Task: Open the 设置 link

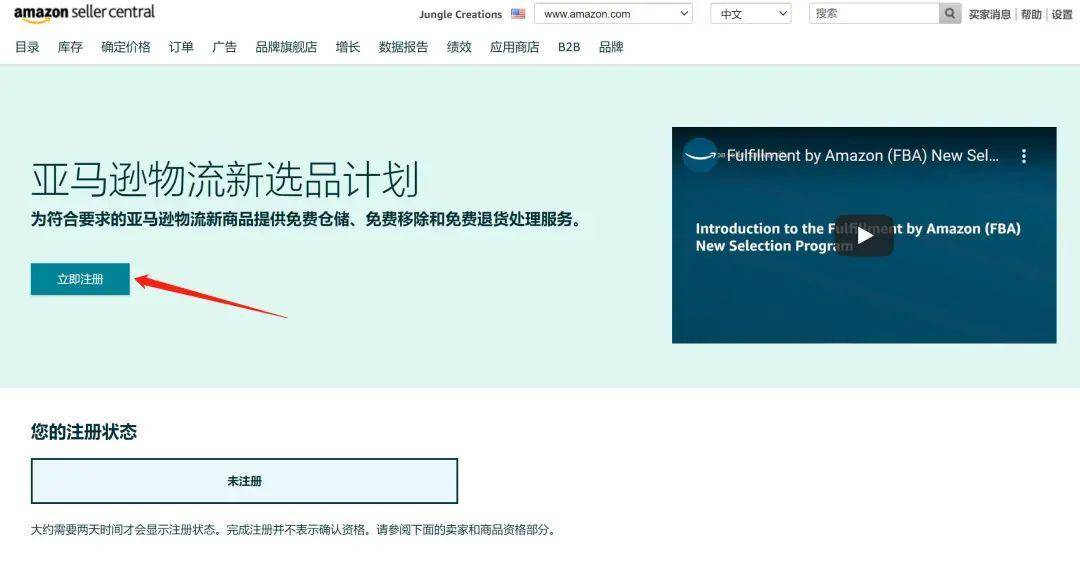Action: [x=1062, y=14]
